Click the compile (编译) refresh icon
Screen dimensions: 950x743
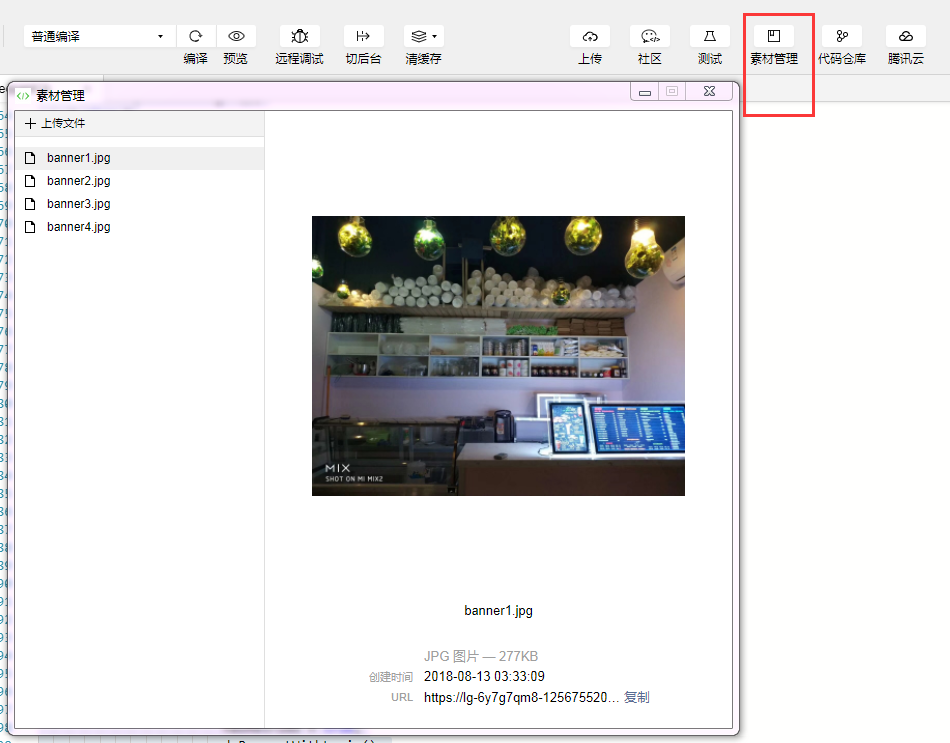[196, 36]
